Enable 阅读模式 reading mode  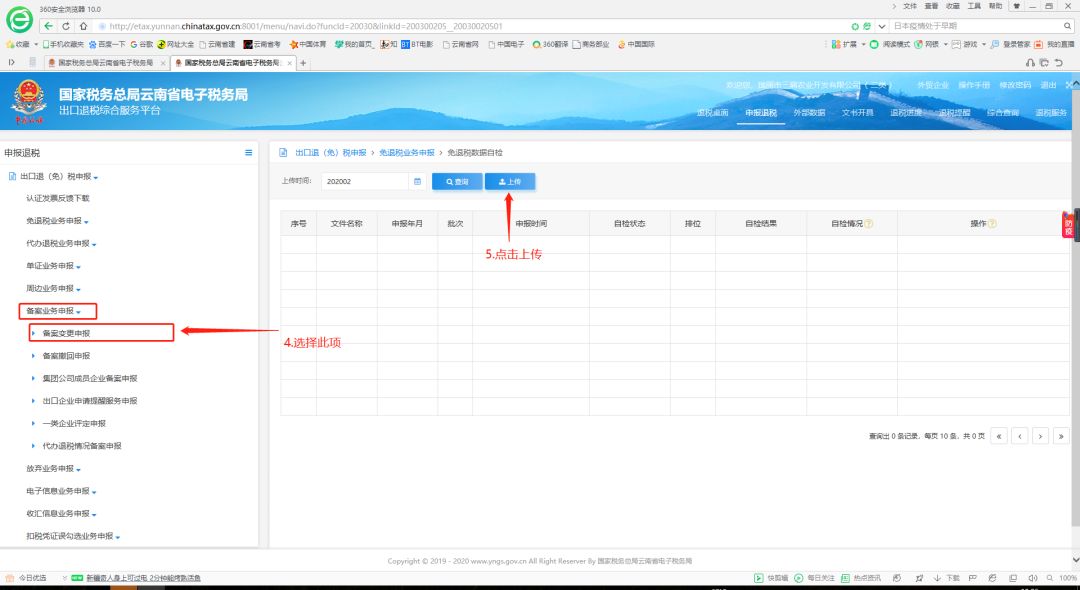click(x=890, y=44)
